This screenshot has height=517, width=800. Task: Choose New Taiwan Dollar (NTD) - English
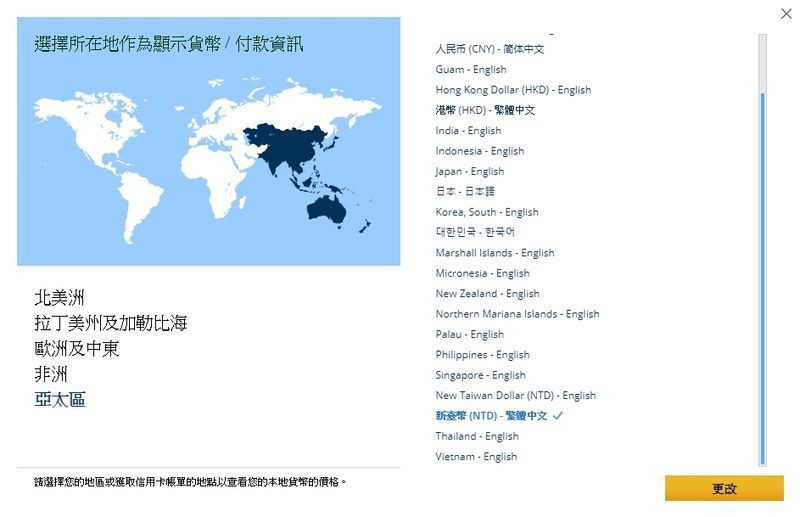515,396
